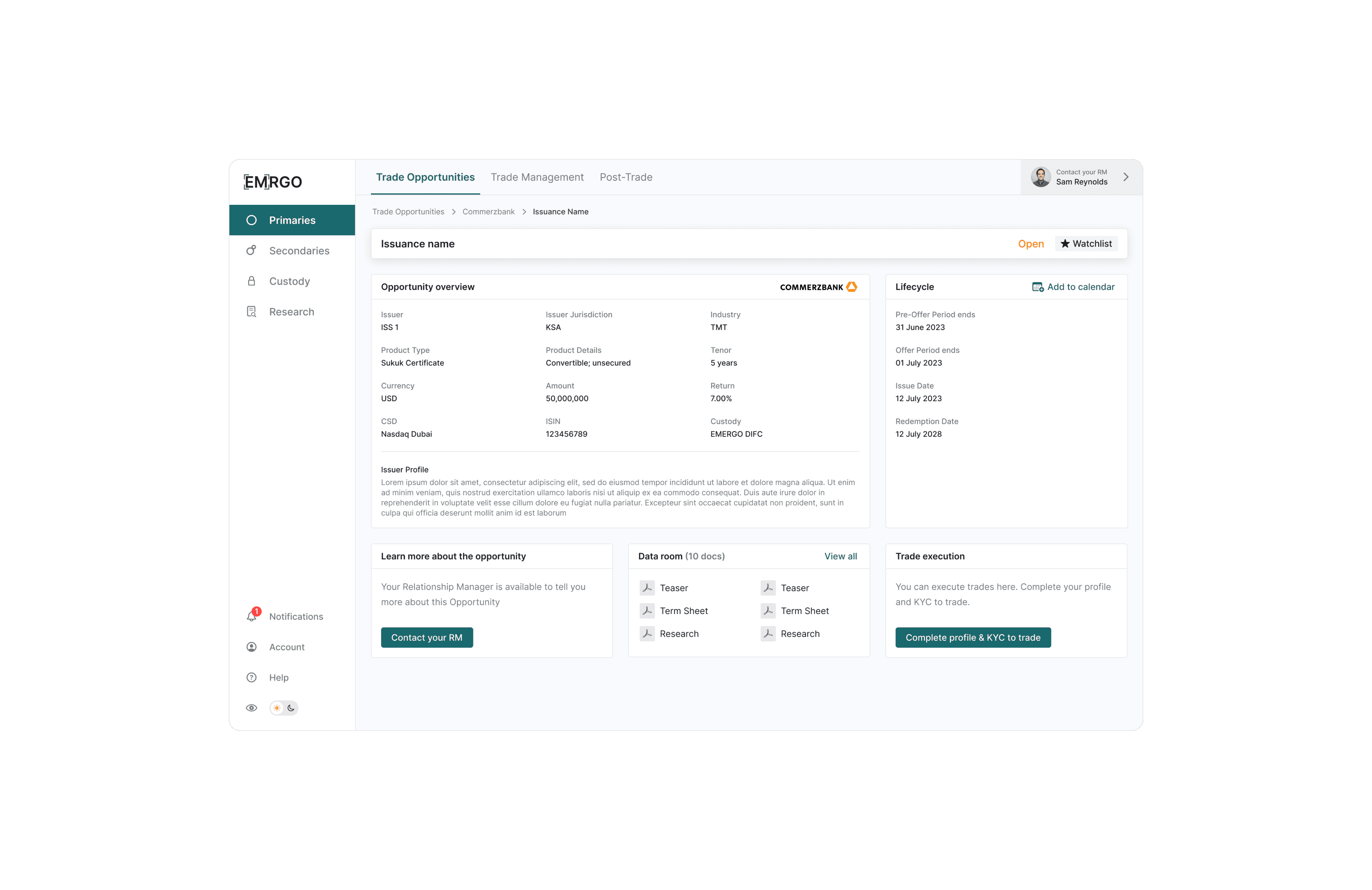The image size is (1372, 890).
Task: Click the Add to calendar icon
Action: (x=1037, y=287)
